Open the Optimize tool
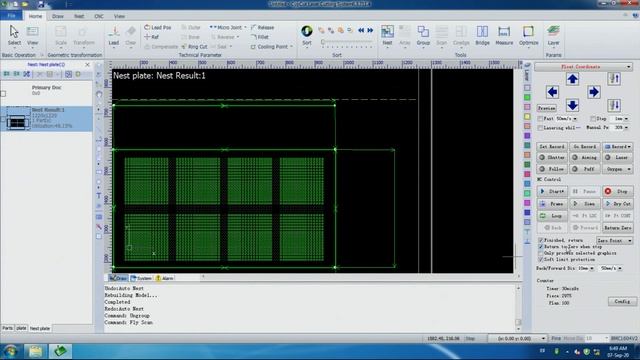The image size is (640, 360). (x=528, y=35)
